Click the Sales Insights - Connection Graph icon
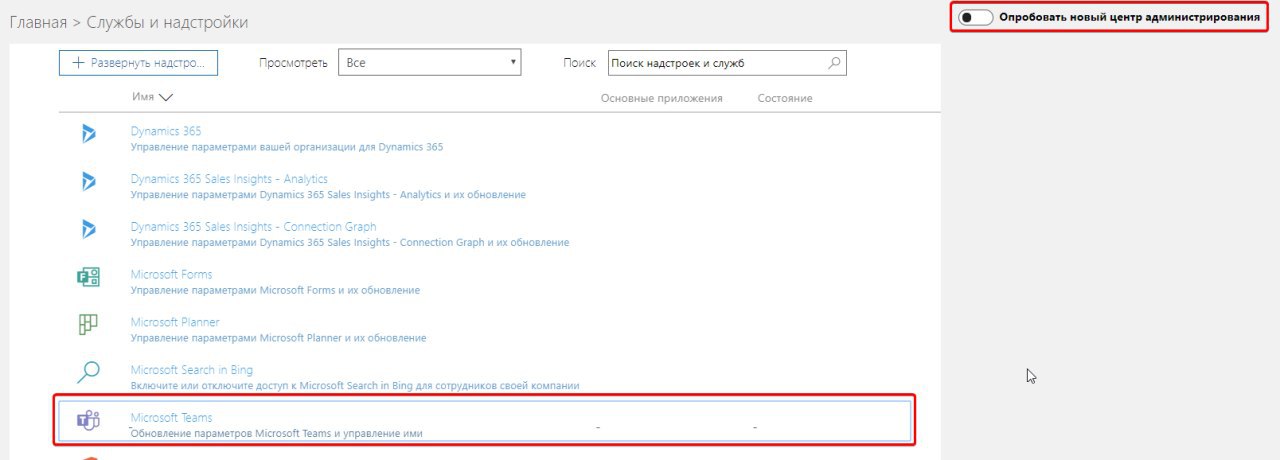Screen dimensions: 1280x460 coord(88,229)
